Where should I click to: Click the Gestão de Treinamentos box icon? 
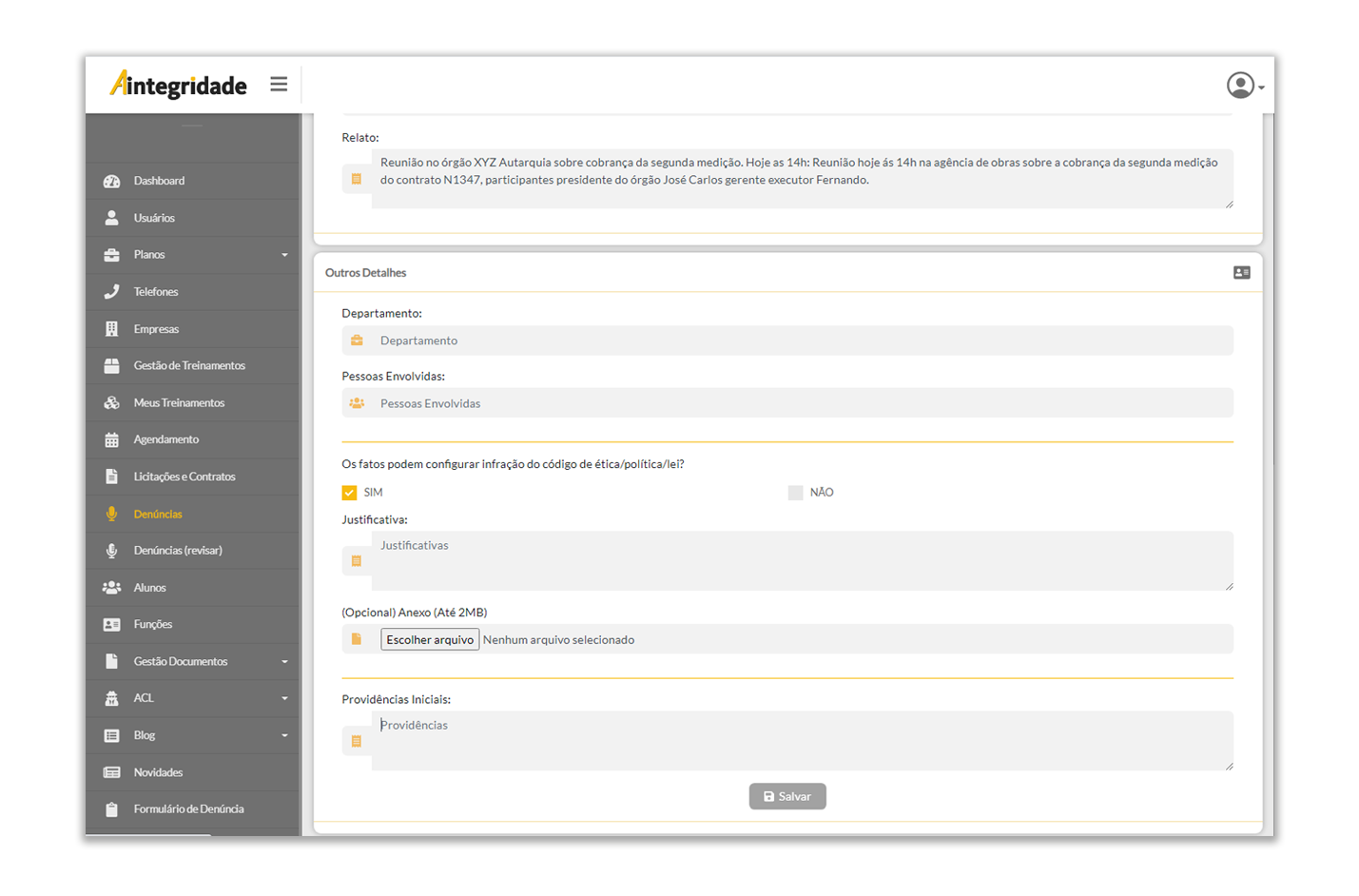click(111, 365)
